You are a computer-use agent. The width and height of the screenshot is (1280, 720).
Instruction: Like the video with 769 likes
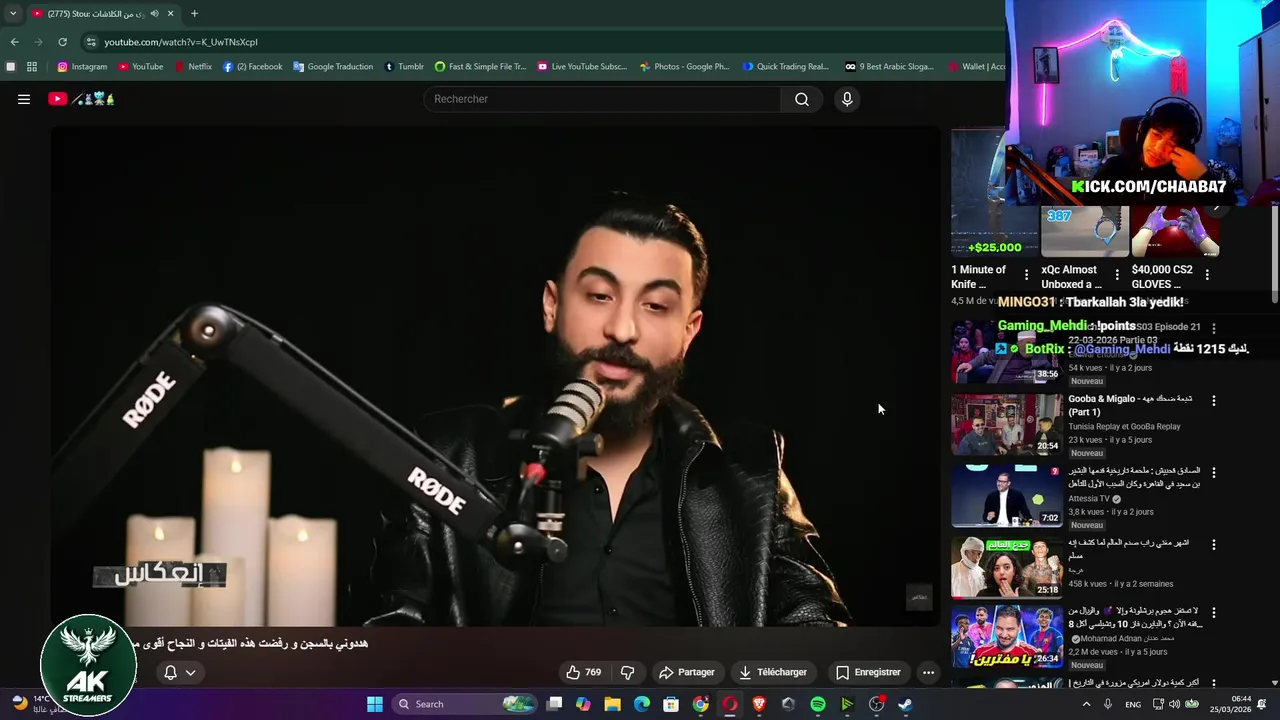pos(583,672)
